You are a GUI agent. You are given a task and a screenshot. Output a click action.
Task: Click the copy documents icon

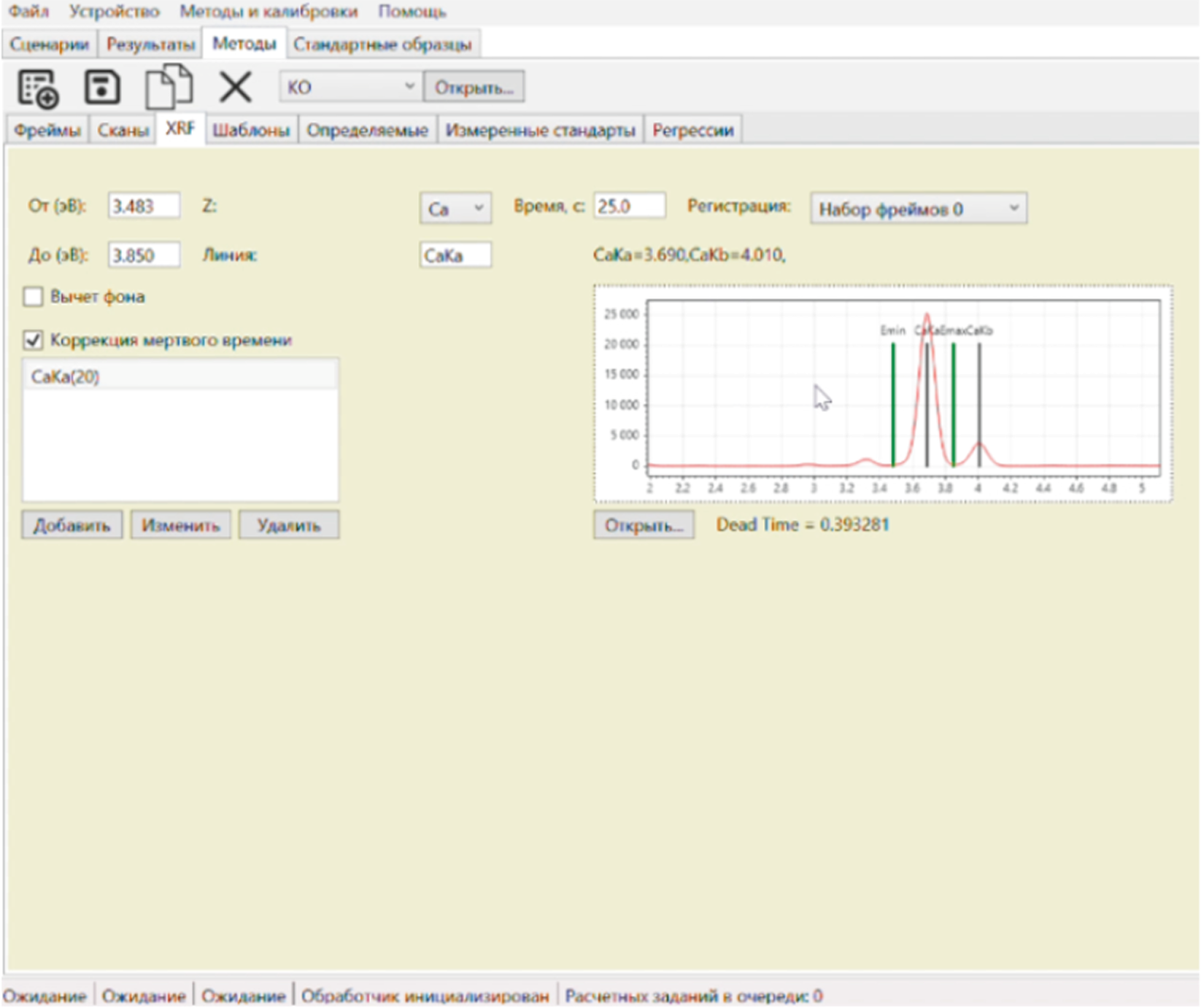coord(169,88)
